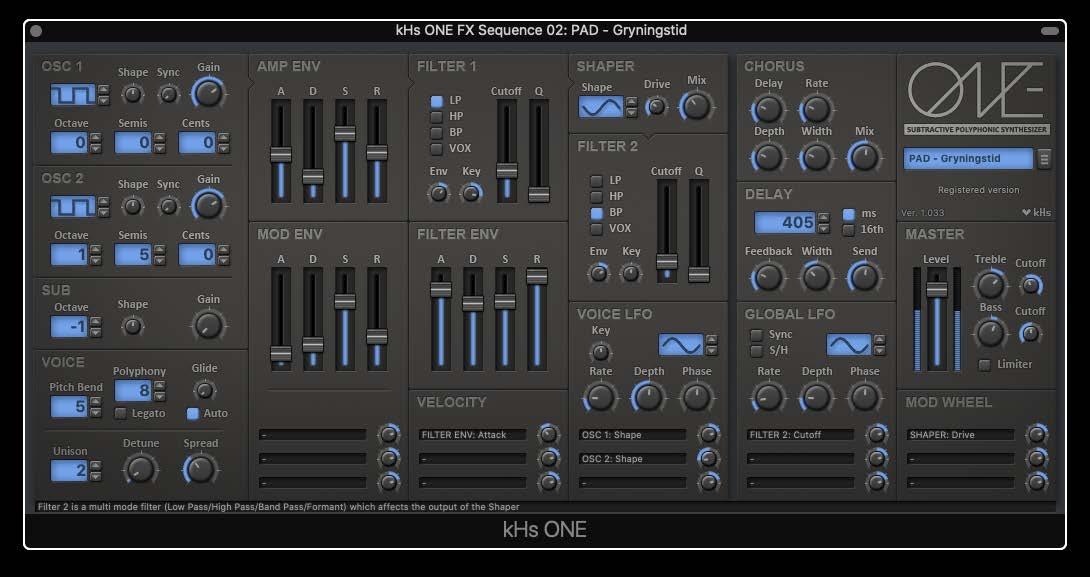This screenshot has width=1090, height=577.
Task: Click the Delay Feedback knob
Action: click(768, 277)
